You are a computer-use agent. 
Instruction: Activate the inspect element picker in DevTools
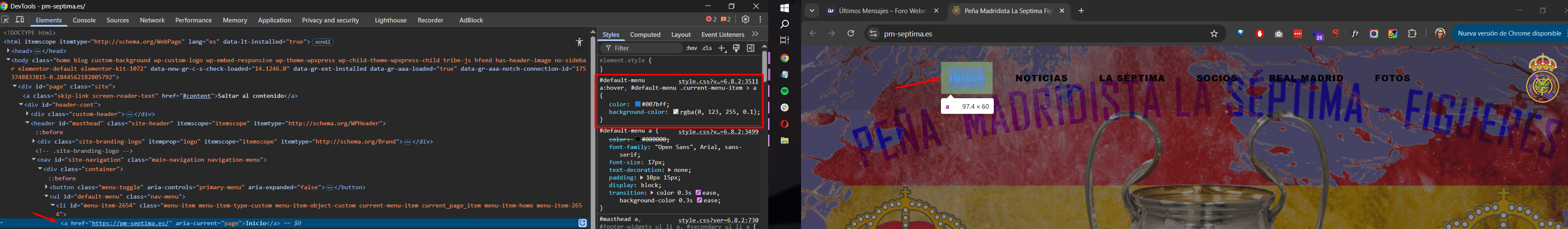[5, 20]
